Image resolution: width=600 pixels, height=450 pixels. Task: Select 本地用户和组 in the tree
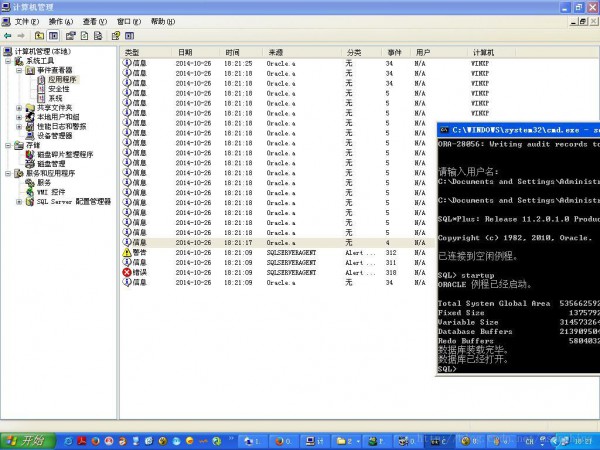point(58,117)
